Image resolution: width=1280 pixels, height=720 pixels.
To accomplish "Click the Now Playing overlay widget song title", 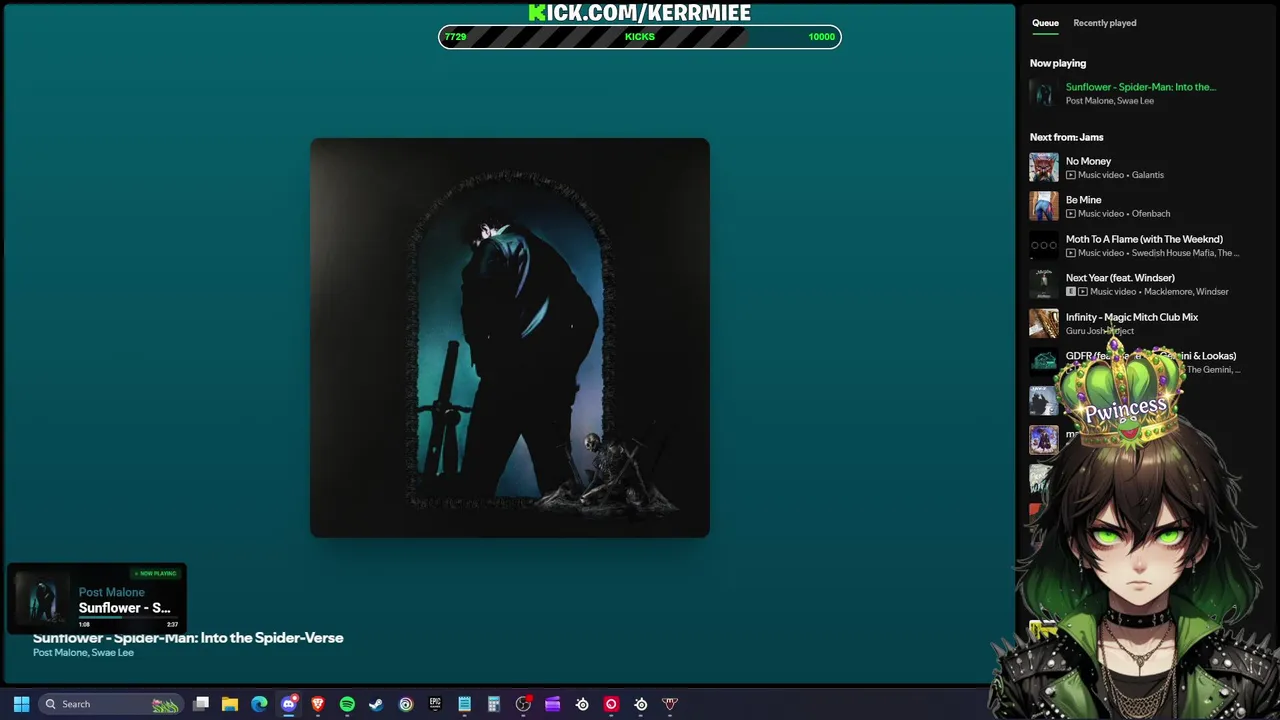I will 125,608.
